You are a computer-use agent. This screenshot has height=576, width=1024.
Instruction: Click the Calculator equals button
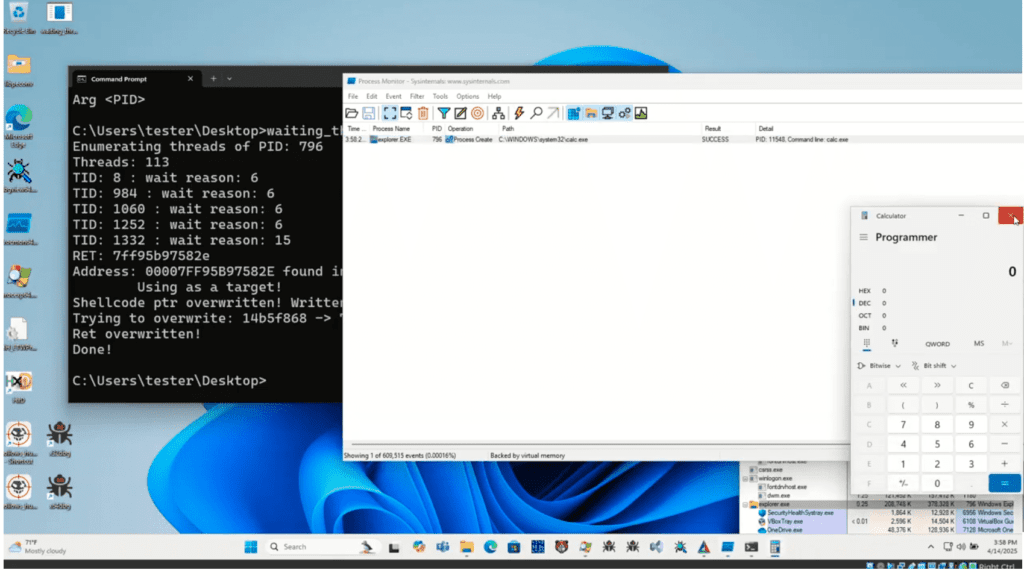tap(1004, 483)
